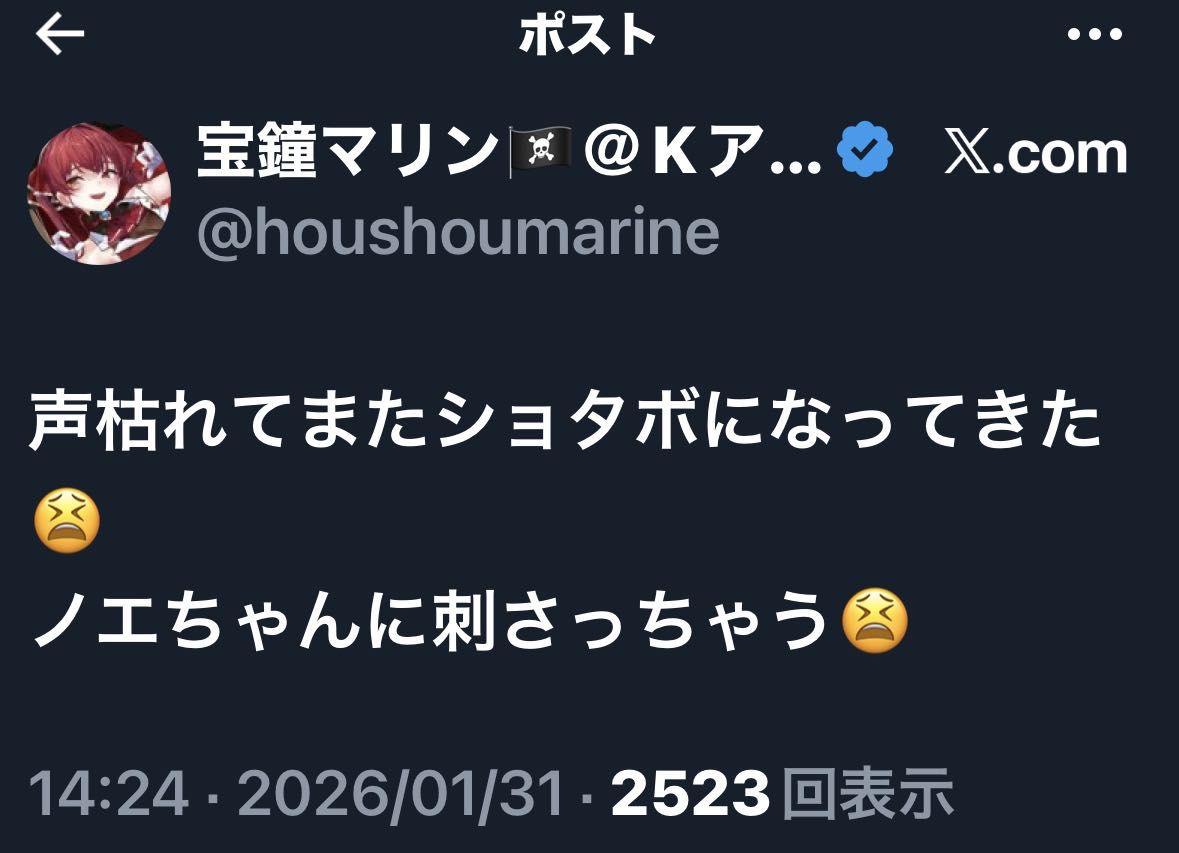
Task: Tap the blue verified checkmark badge
Action: tap(865, 150)
